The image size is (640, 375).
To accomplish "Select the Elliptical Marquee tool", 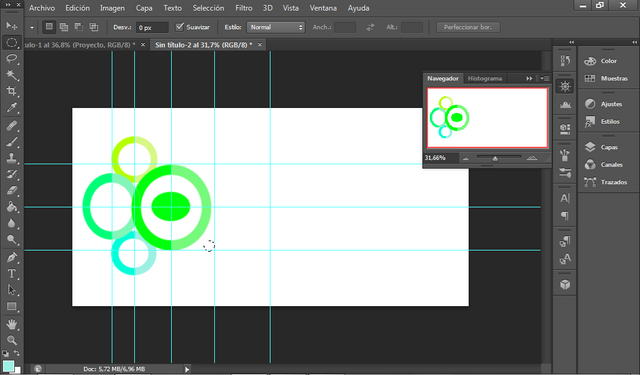I will coord(11,42).
